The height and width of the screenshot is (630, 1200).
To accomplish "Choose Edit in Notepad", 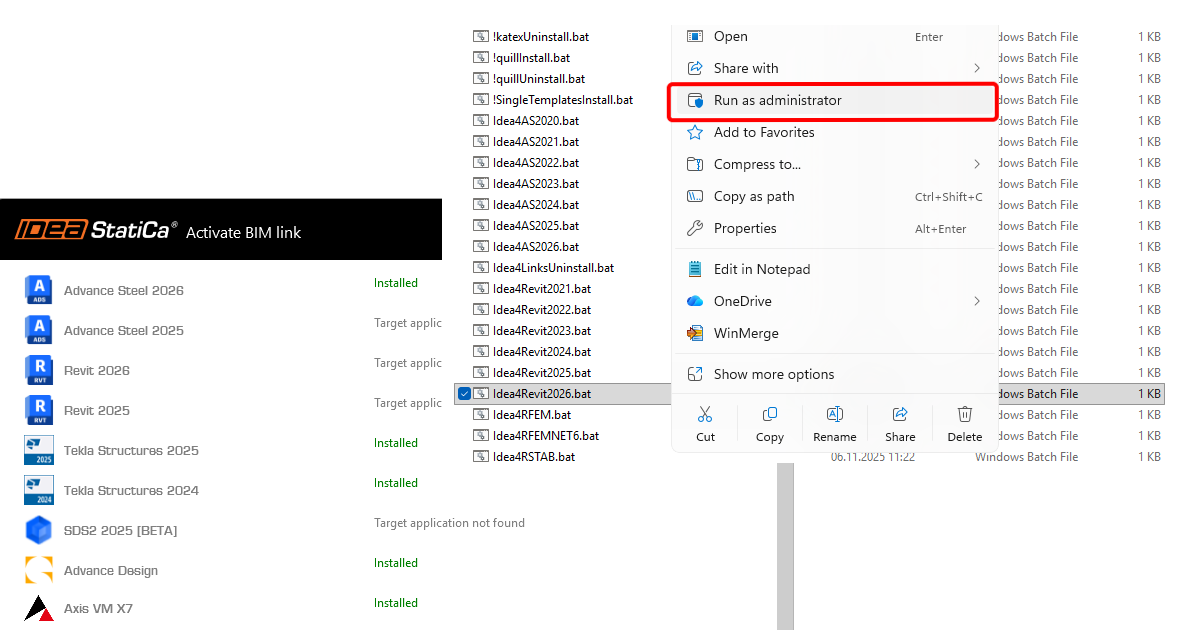I will [x=835, y=269].
